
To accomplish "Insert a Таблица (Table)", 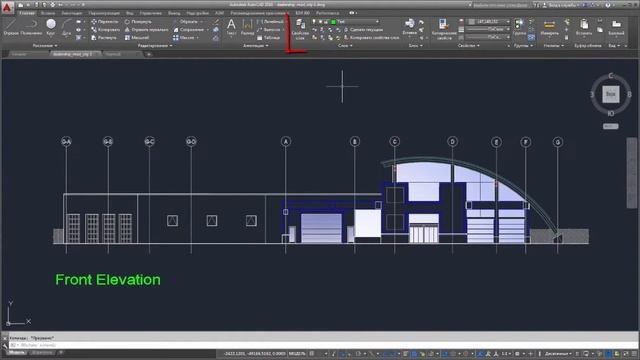I will tap(269, 38).
